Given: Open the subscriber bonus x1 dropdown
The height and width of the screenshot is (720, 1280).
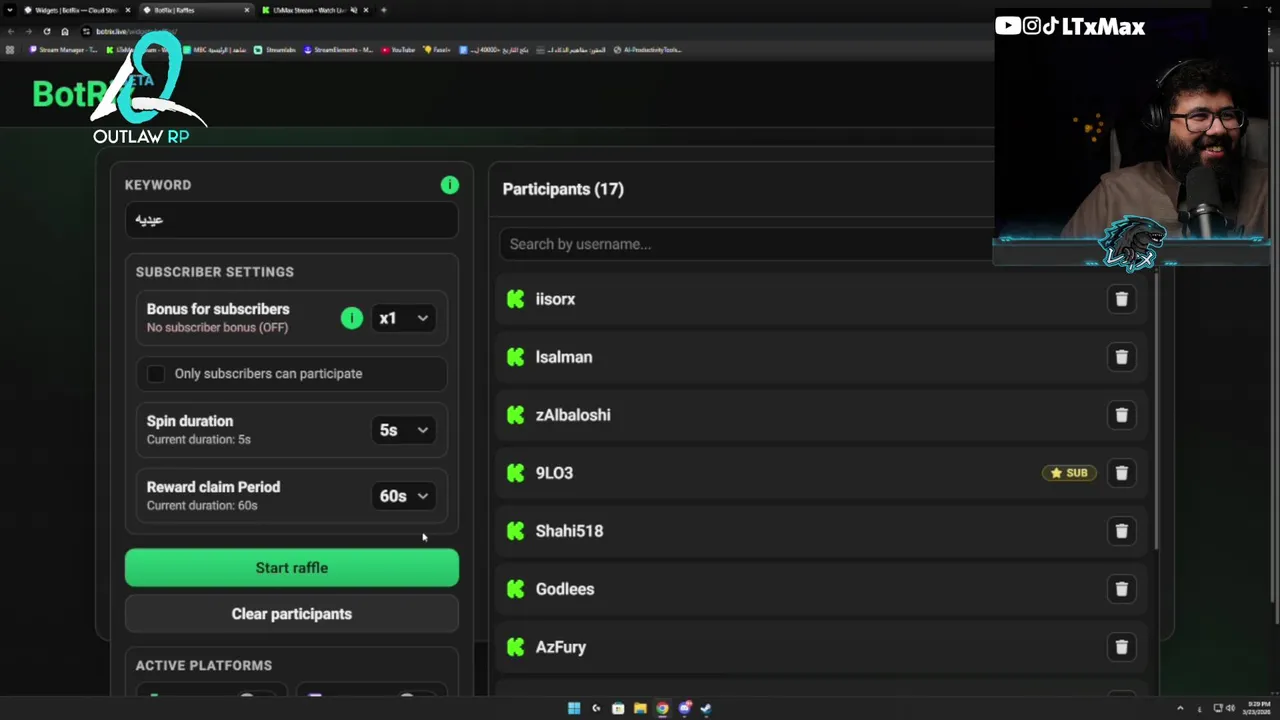Looking at the screenshot, I should (x=403, y=318).
